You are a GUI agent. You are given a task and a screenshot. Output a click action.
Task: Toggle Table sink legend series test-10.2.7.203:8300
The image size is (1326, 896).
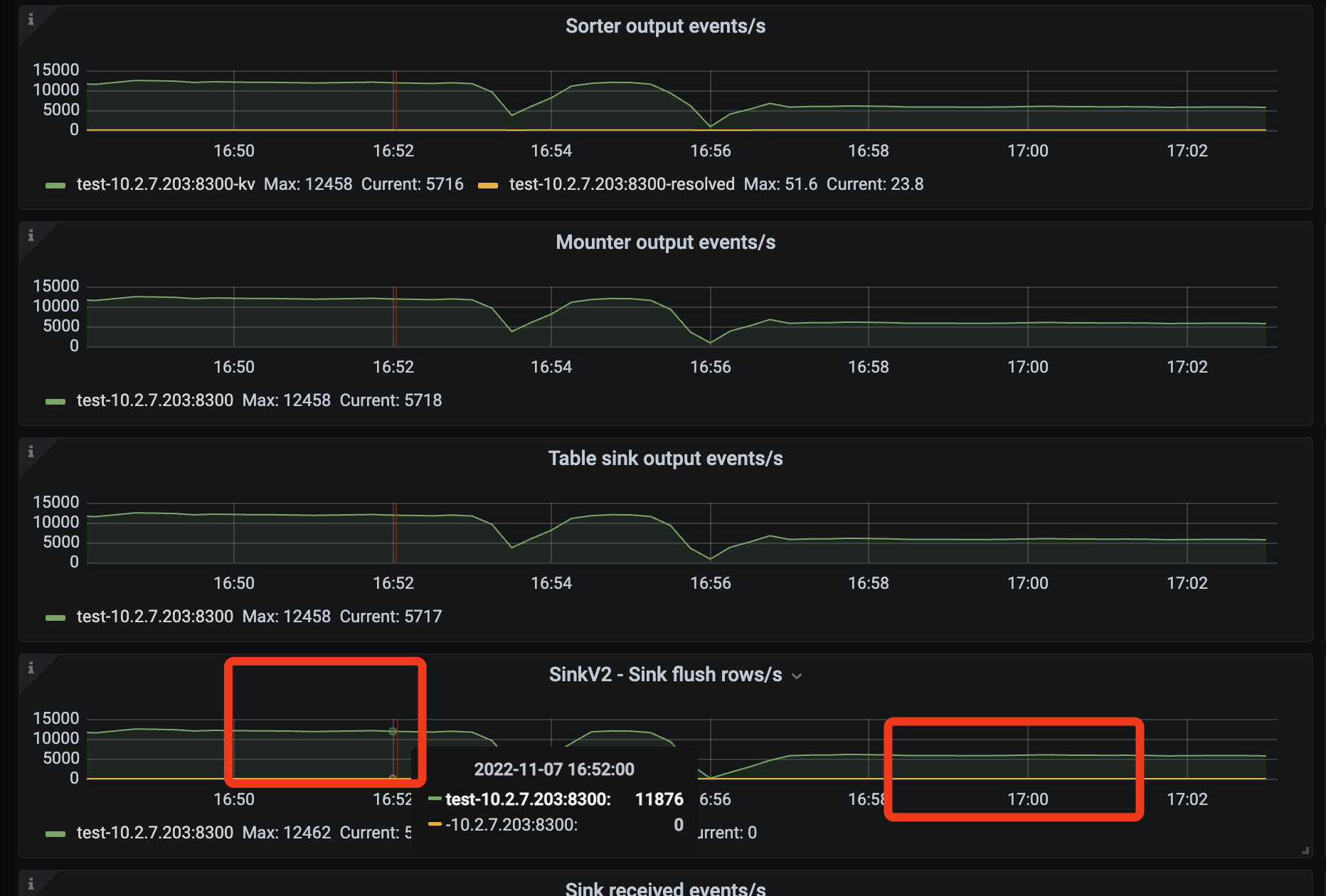155,617
